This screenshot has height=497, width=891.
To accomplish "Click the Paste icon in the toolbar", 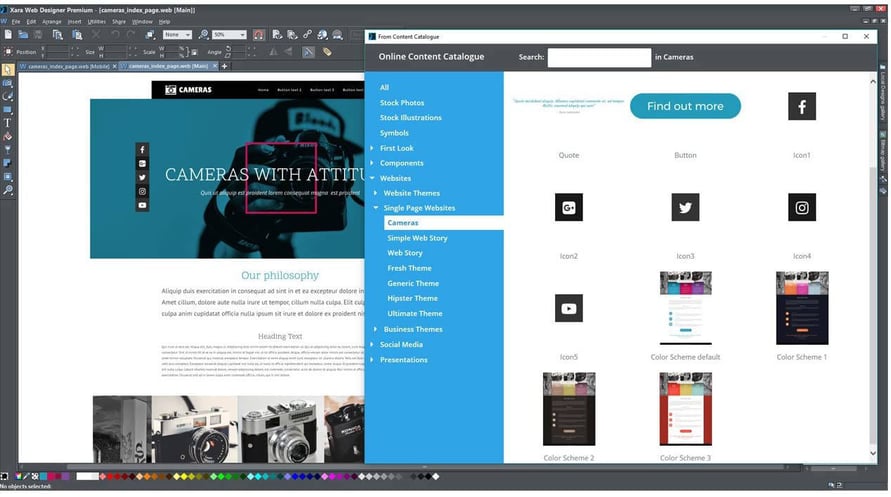I will coord(77,35).
